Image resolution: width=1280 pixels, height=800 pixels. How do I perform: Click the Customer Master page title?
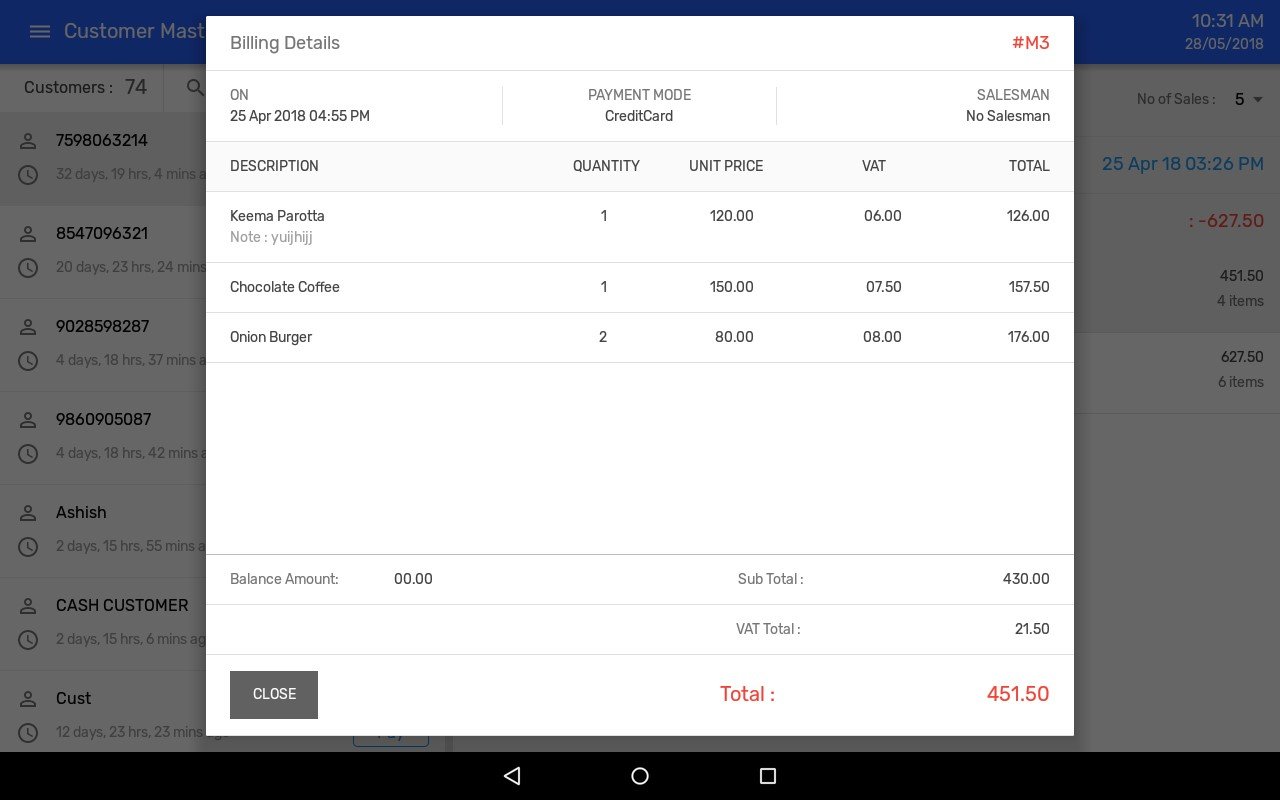click(x=134, y=31)
